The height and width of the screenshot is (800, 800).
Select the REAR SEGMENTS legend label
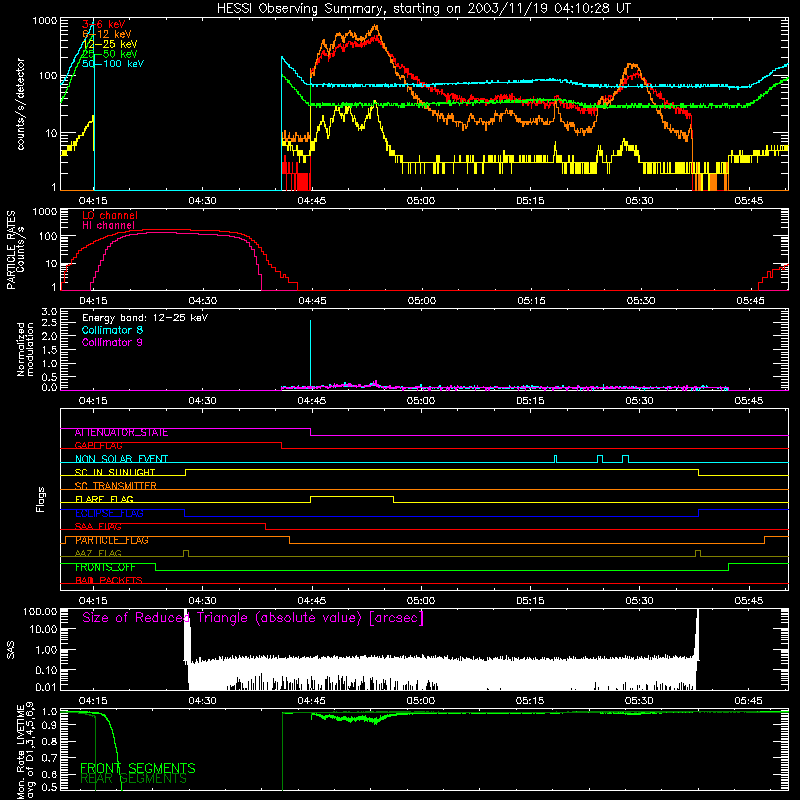click(x=134, y=779)
